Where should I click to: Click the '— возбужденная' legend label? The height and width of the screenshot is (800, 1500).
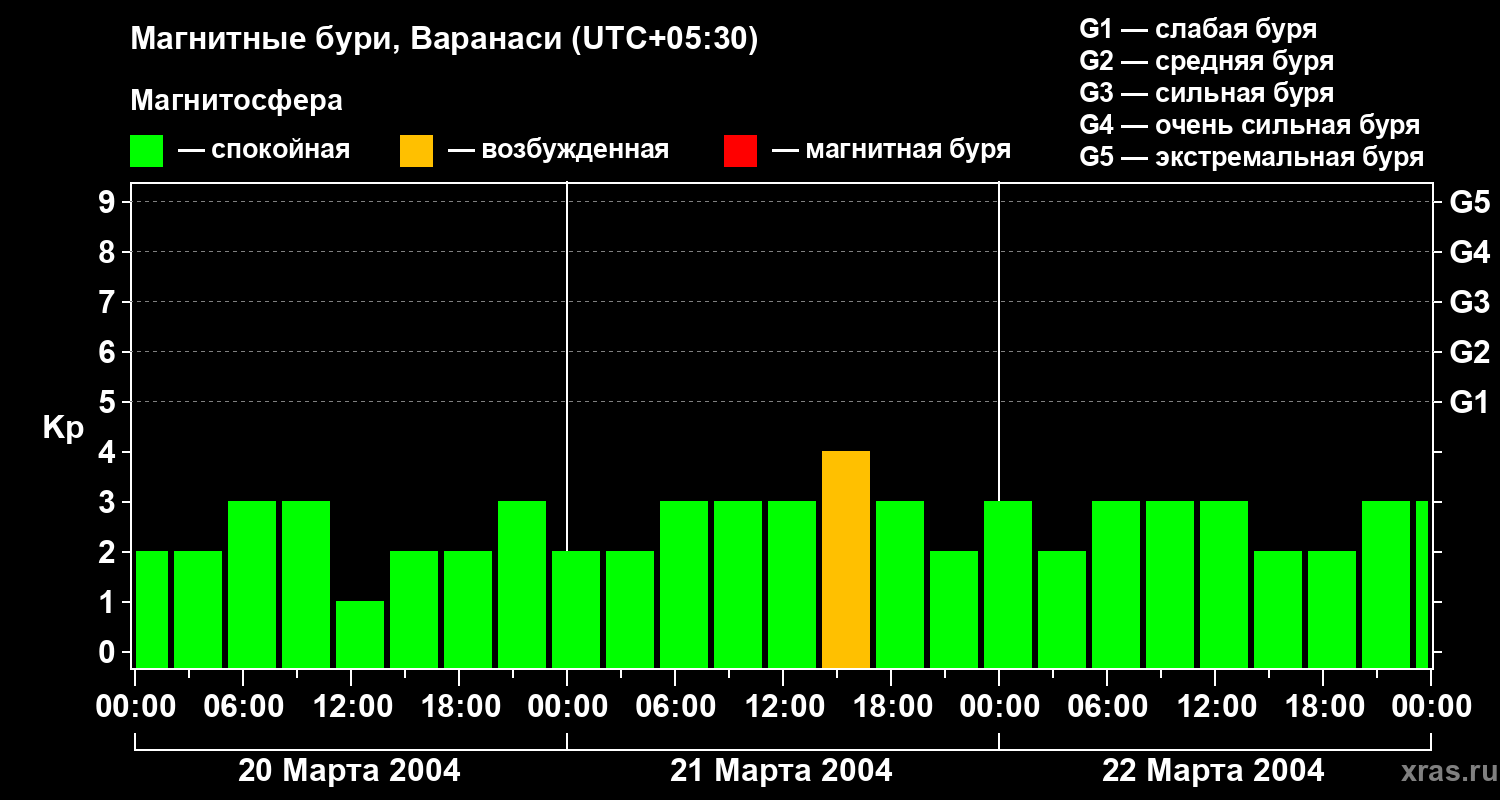[558, 150]
